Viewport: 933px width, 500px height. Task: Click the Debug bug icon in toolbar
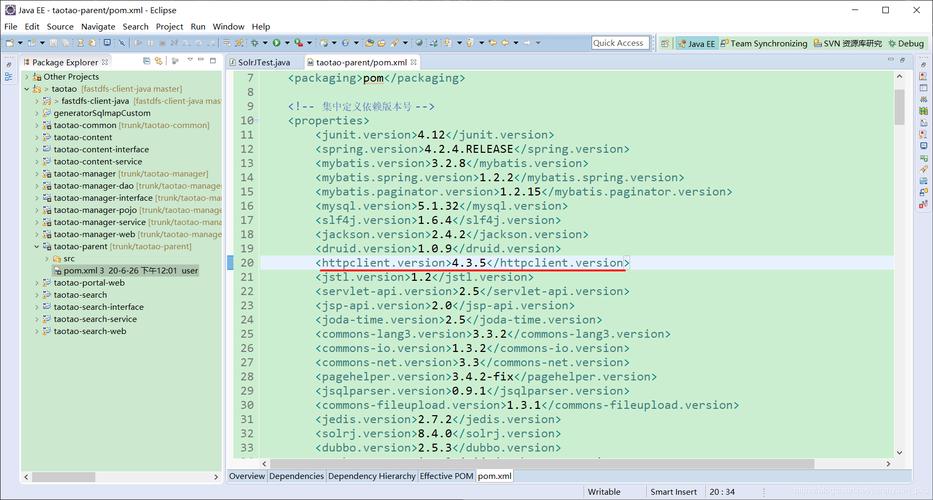[254, 43]
